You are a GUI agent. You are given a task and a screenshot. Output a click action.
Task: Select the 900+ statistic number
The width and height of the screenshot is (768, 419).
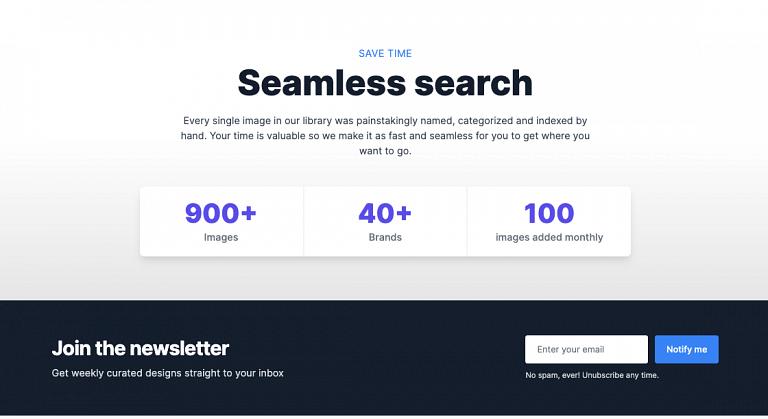221,213
